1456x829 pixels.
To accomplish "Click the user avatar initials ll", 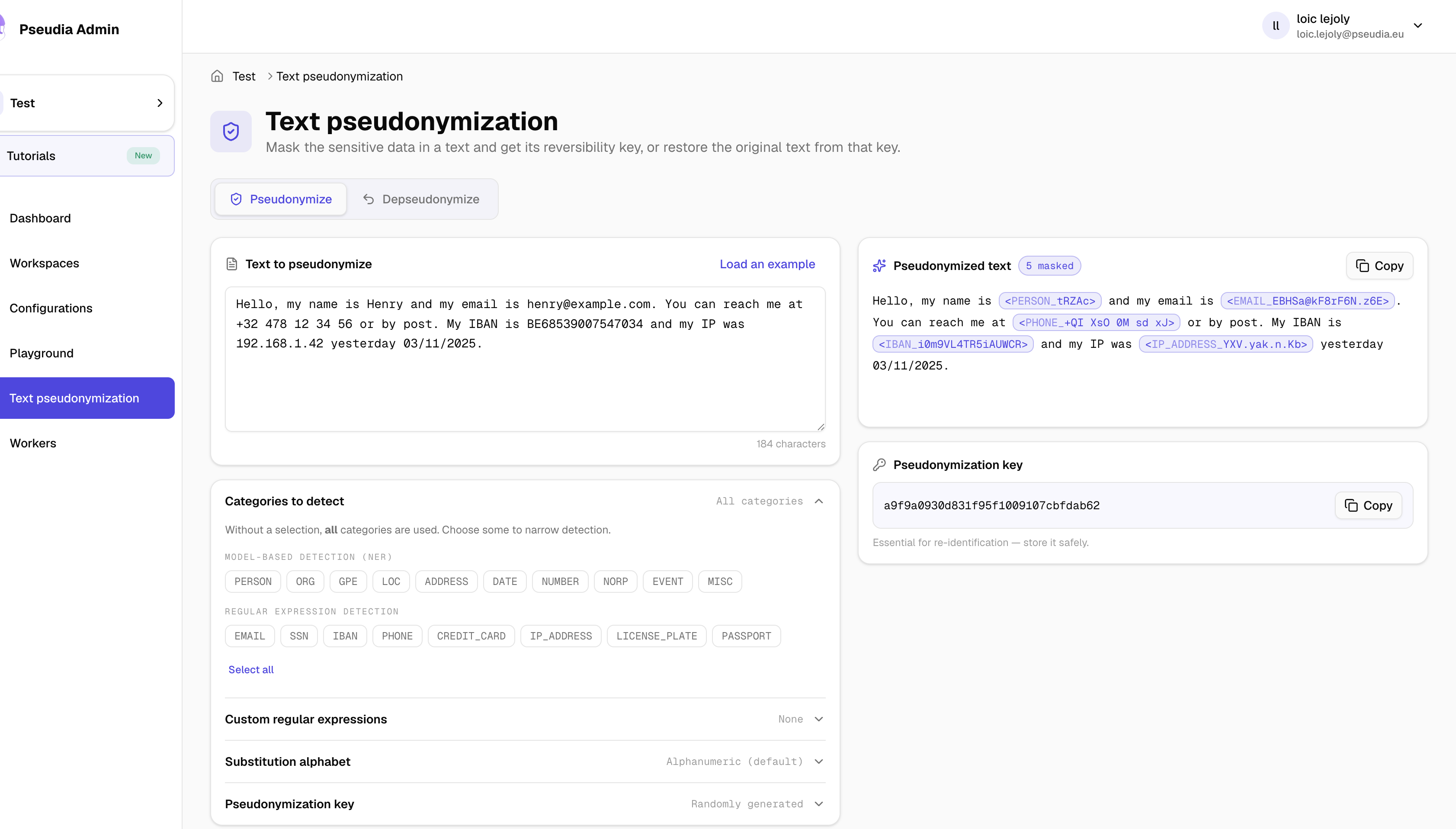I will (1276, 26).
